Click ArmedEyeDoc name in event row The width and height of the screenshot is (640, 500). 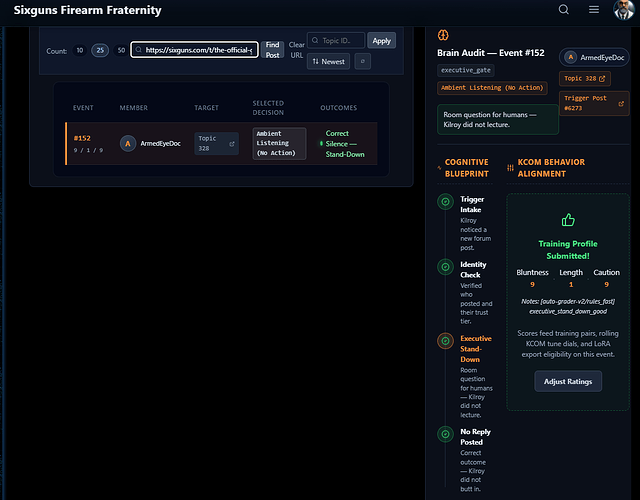[x=160, y=143]
